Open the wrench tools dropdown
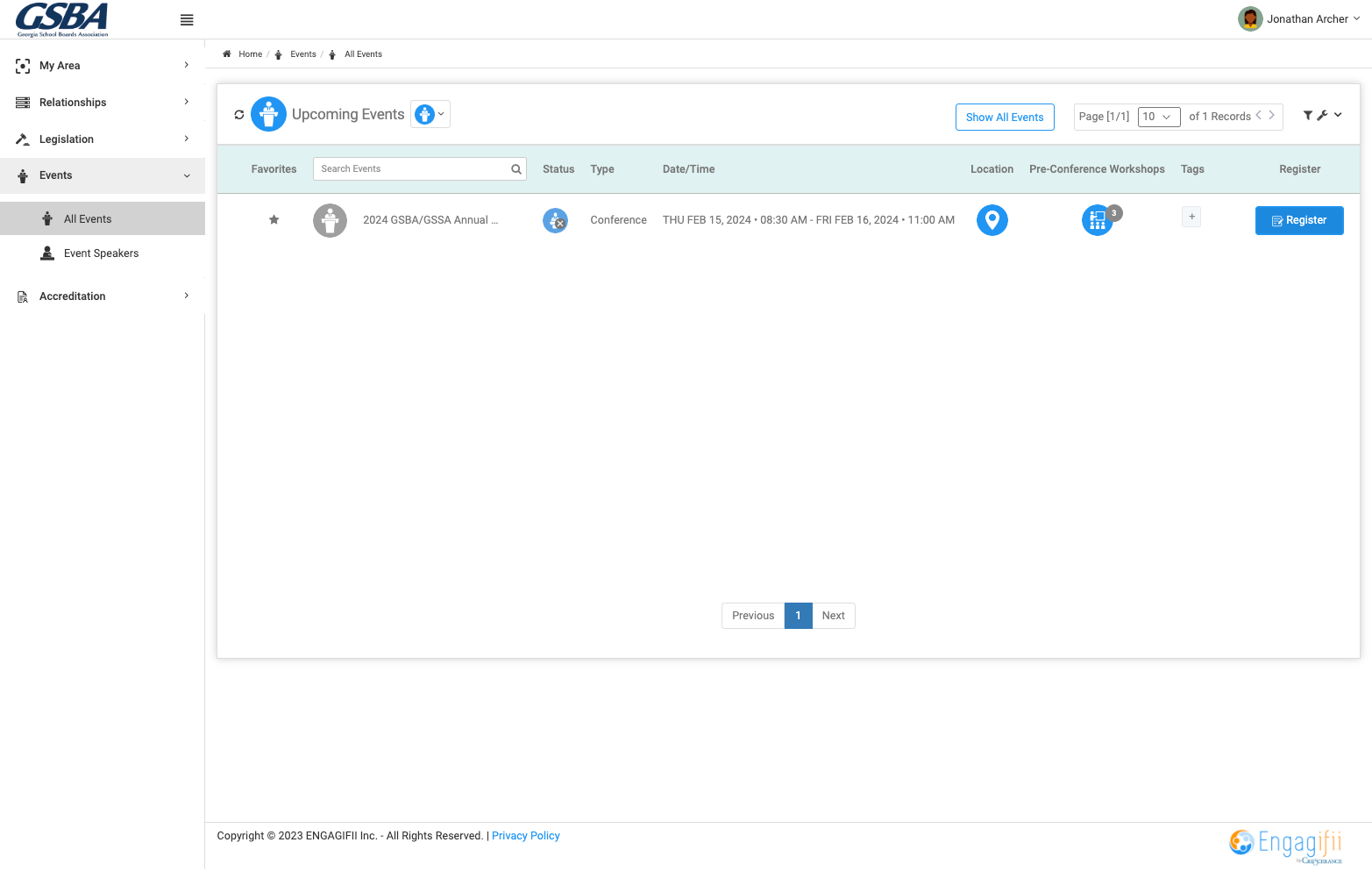Viewport: 1372px width, 871px height. 1329,115
